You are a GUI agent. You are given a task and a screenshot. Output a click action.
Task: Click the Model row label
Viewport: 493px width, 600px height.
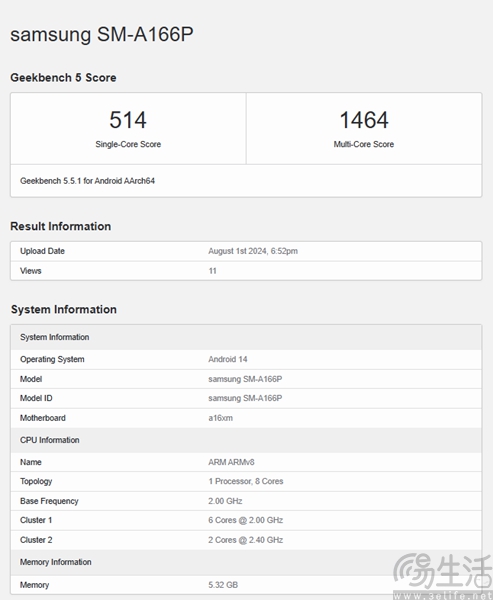coord(31,379)
